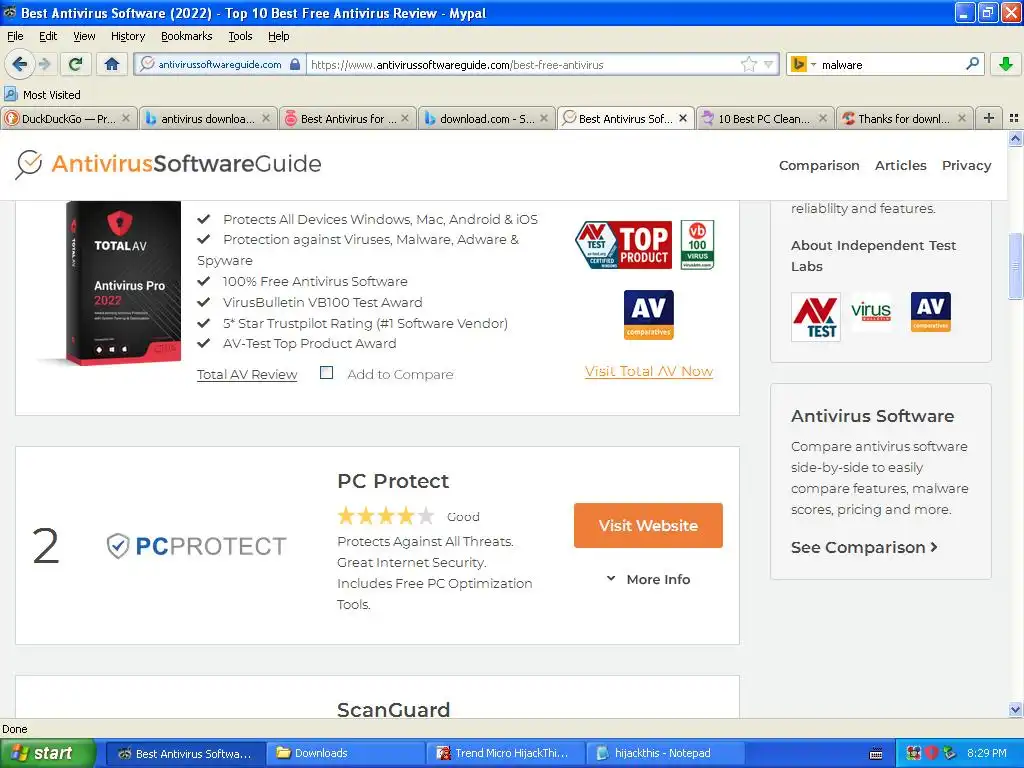This screenshot has width=1024, height=768.
Task: Open the Tools menu
Action: [240, 36]
